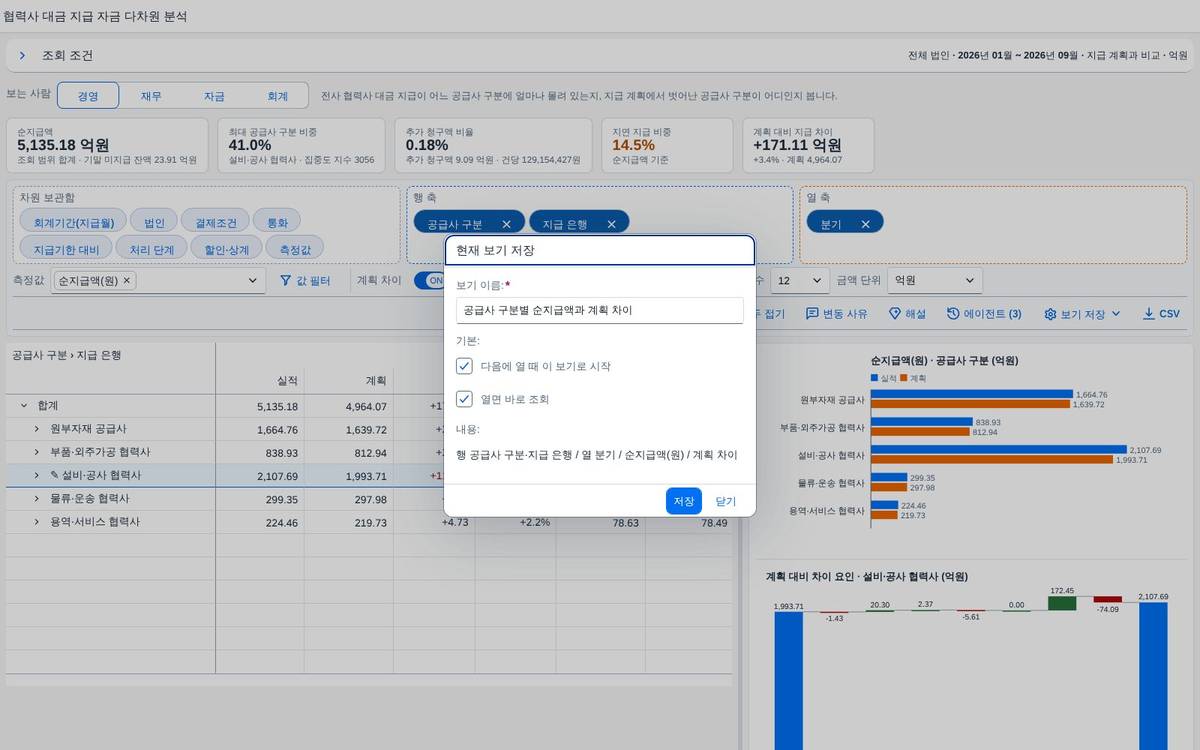Remove the 순지급액(원) token from 측정값
Image resolution: width=1200 pixels, height=750 pixels.
(127, 281)
